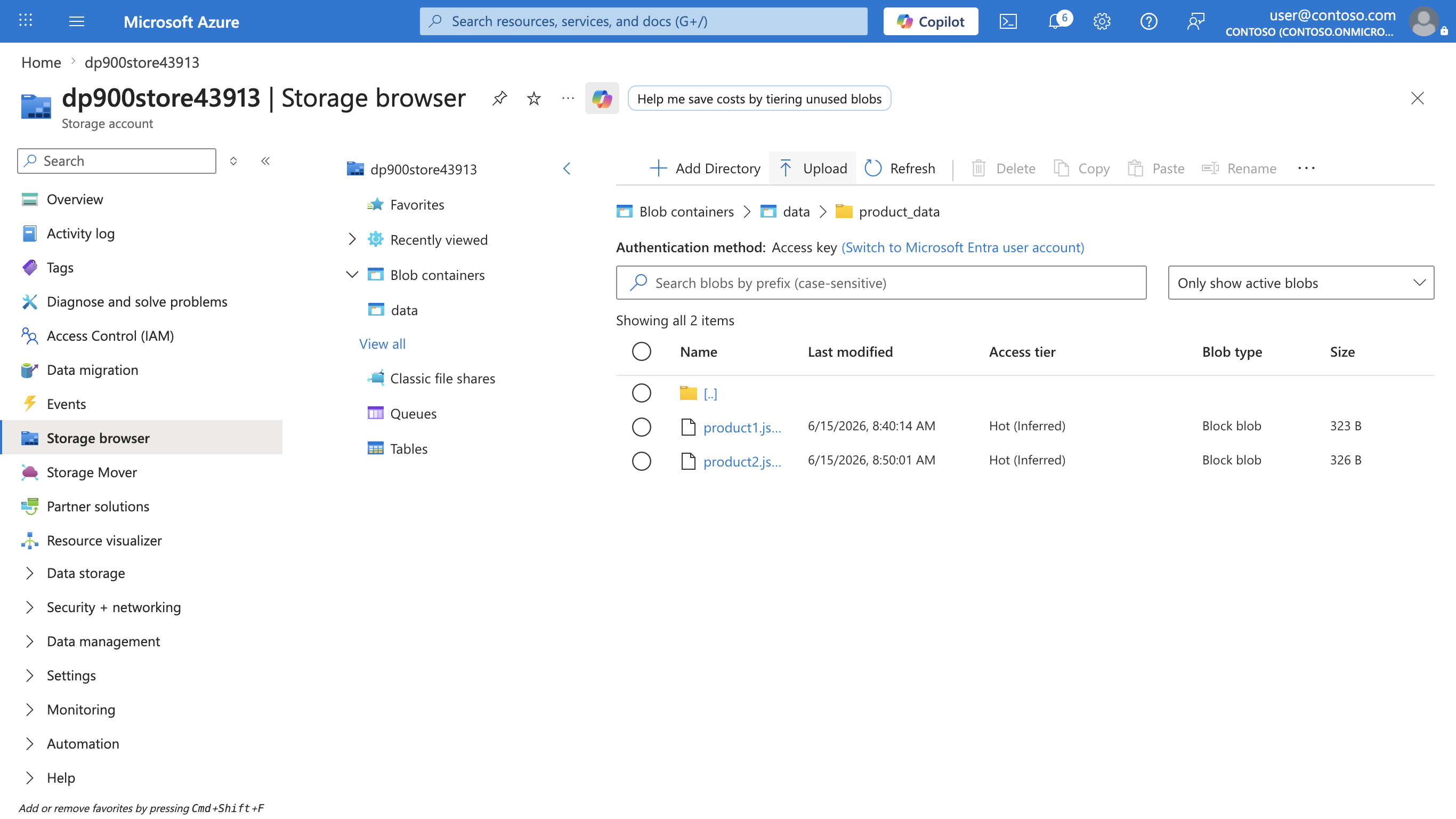1456x819 pixels.
Task: Expand Recently viewed tree node
Action: pos(352,239)
